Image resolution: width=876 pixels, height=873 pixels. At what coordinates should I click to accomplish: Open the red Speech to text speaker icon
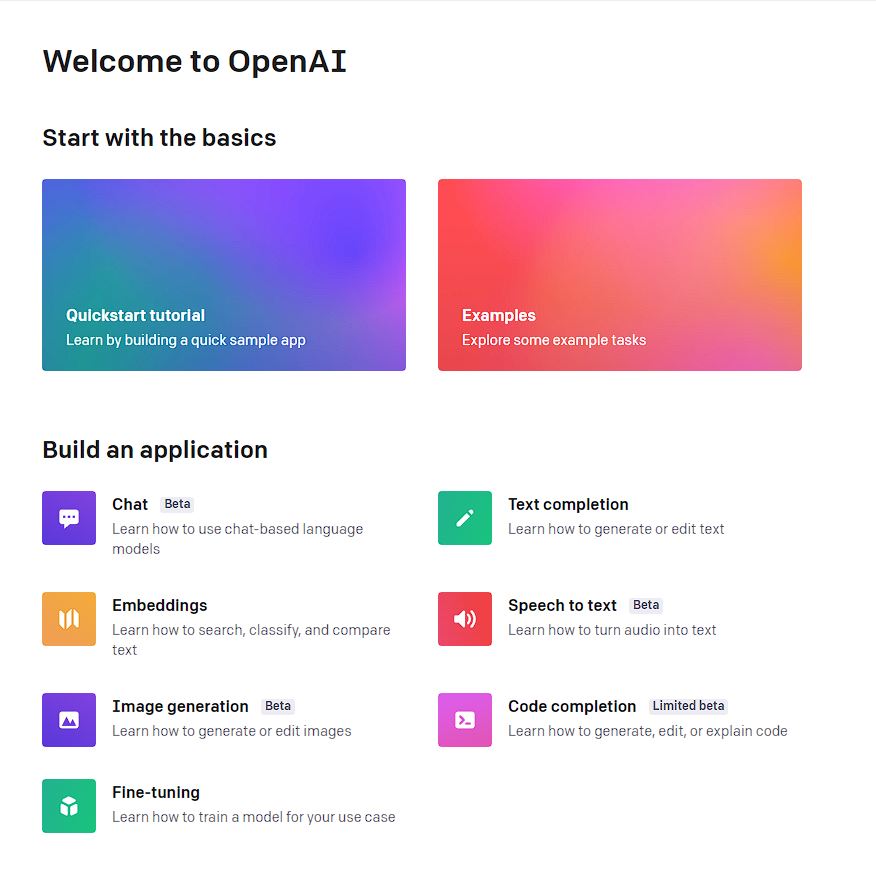click(465, 619)
